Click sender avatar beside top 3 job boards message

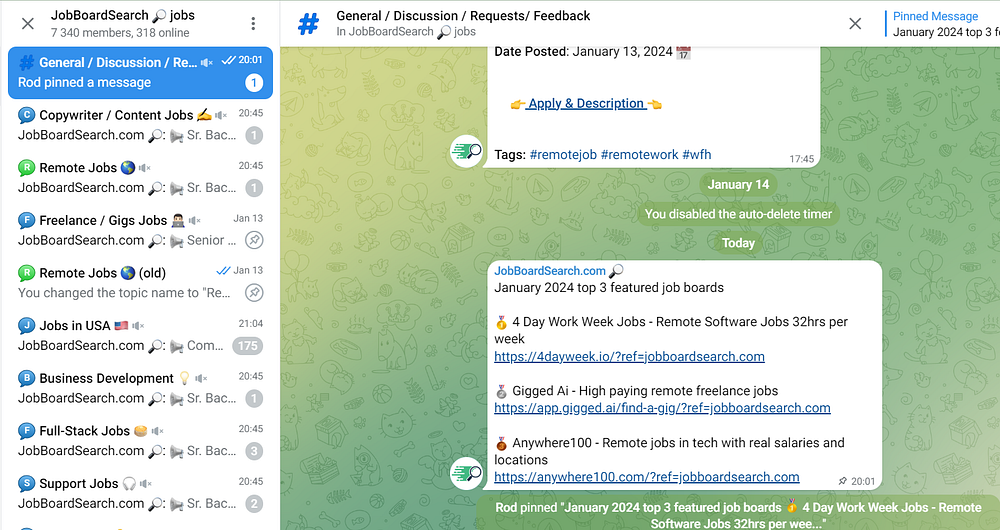point(467,473)
